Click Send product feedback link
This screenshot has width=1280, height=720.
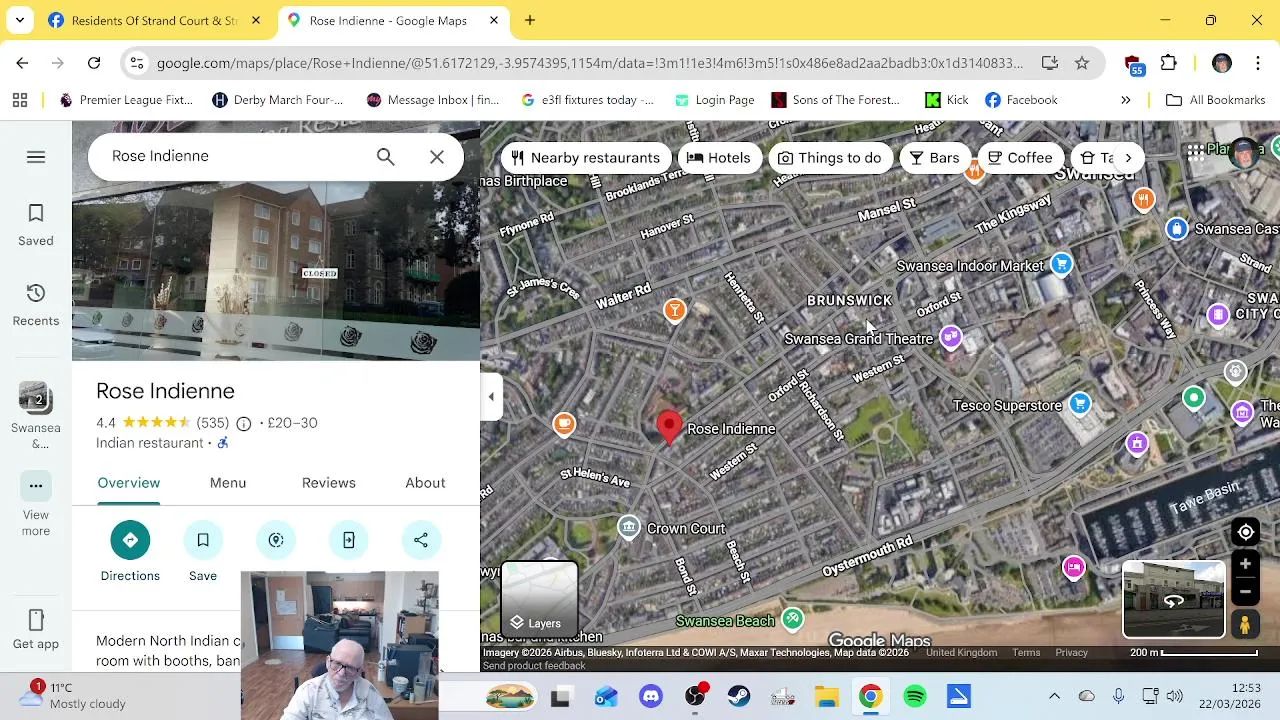[534, 666]
